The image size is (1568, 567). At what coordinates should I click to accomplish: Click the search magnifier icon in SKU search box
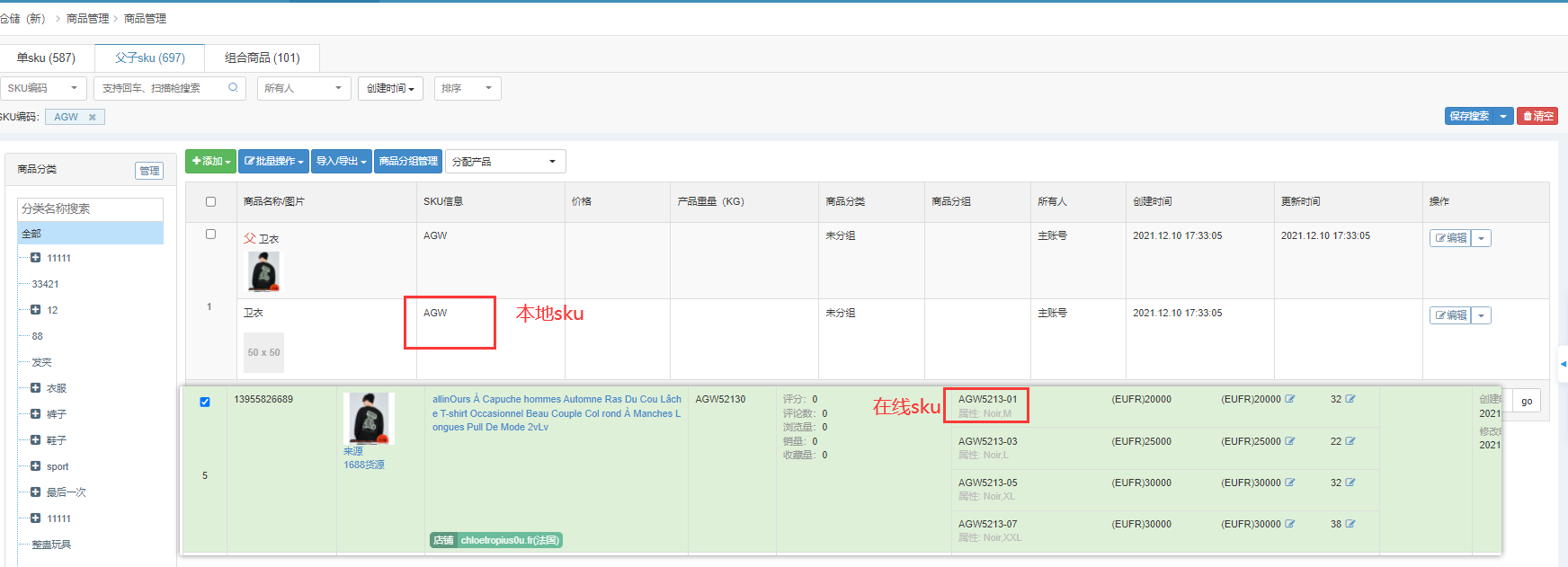coord(233,88)
